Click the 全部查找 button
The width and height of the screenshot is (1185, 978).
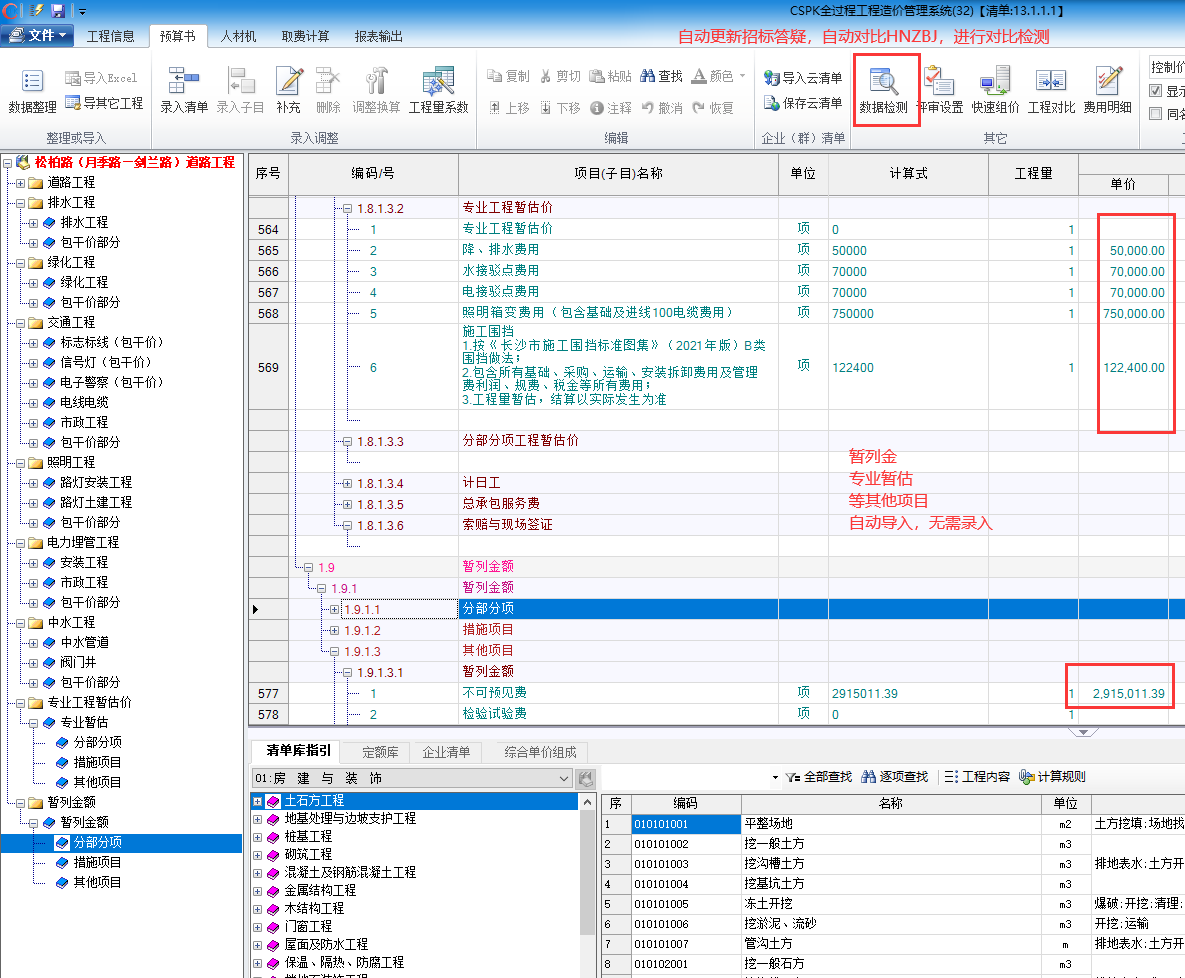(x=818, y=777)
